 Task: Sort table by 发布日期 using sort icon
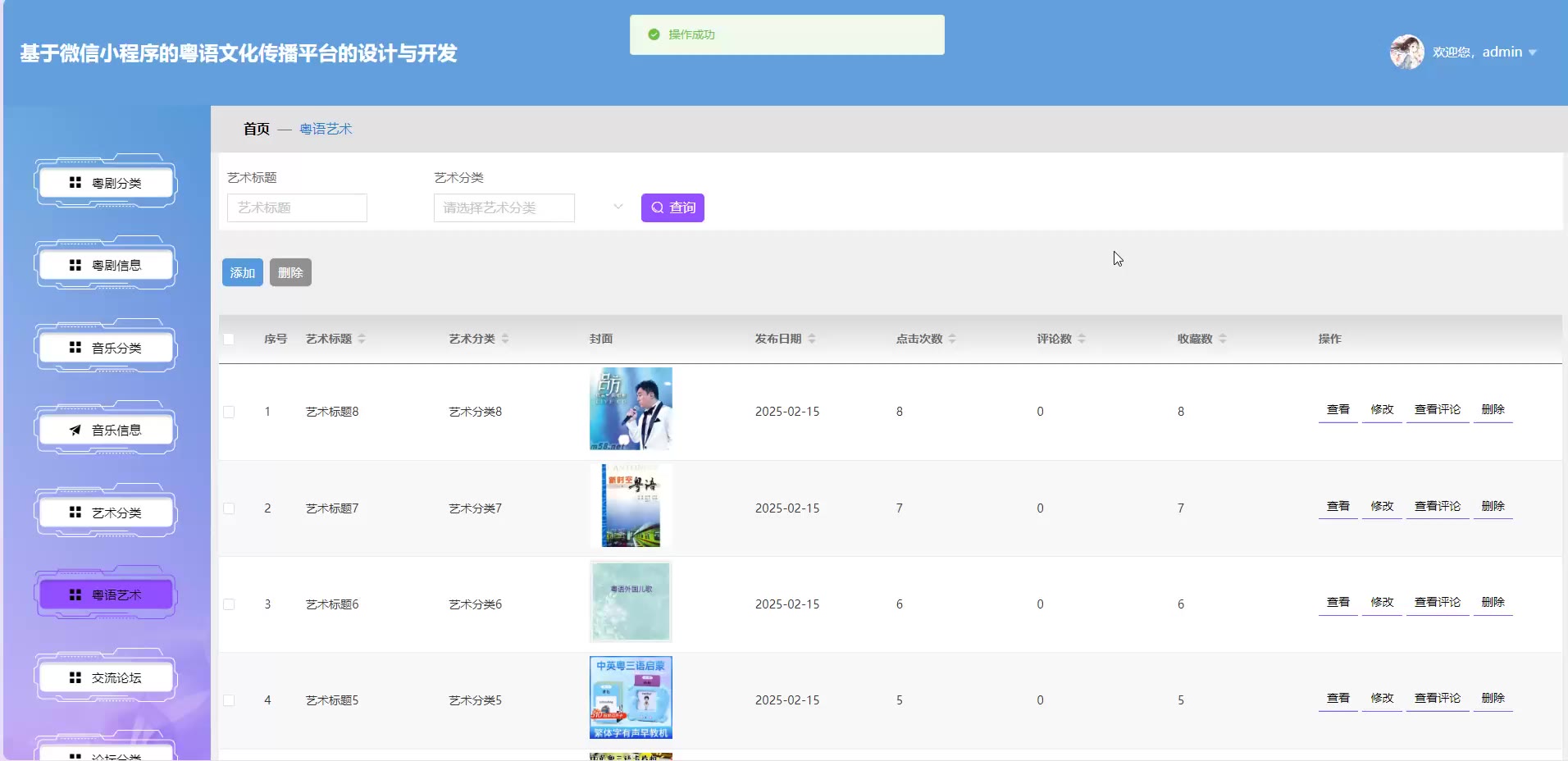(x=812, y=339)
